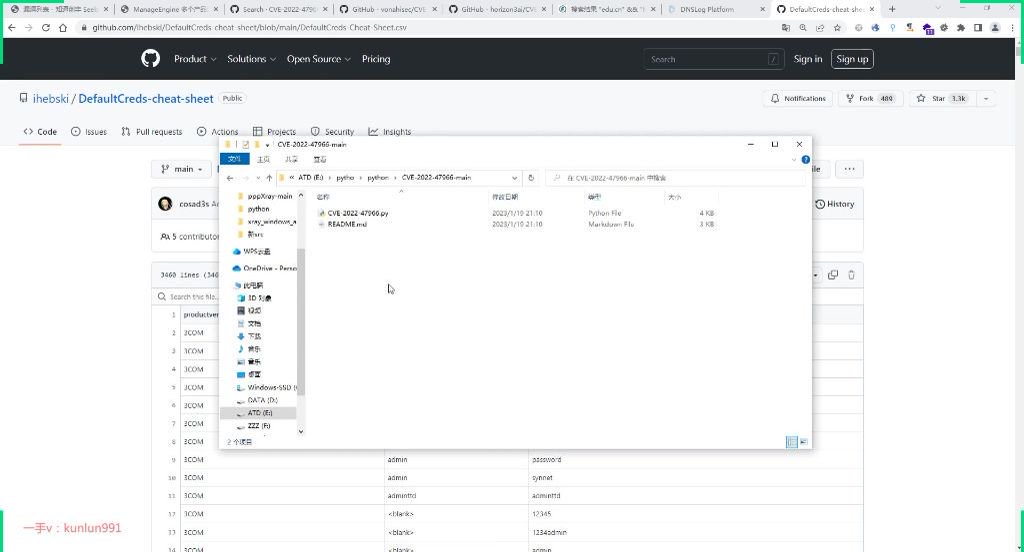1024x552 pixels.
Task: Click Chrome's back arrow
Action: click(12, 27)
